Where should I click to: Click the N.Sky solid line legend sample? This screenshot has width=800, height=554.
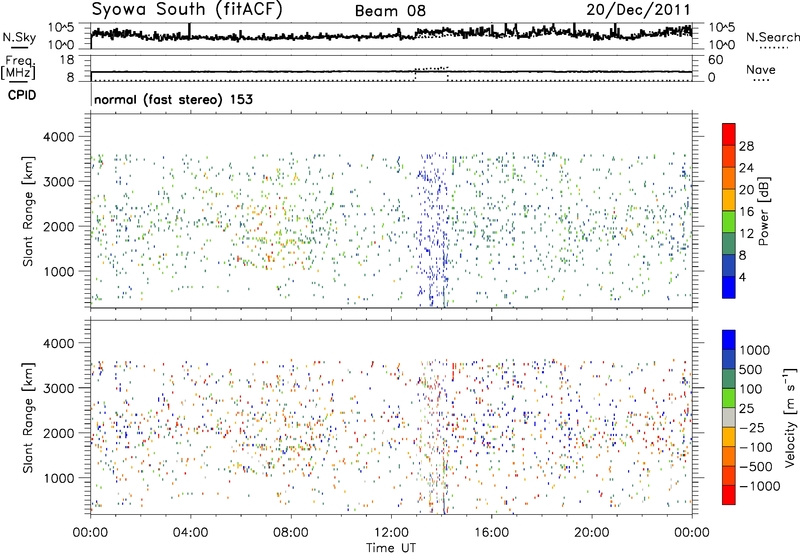tap(19, 48)
